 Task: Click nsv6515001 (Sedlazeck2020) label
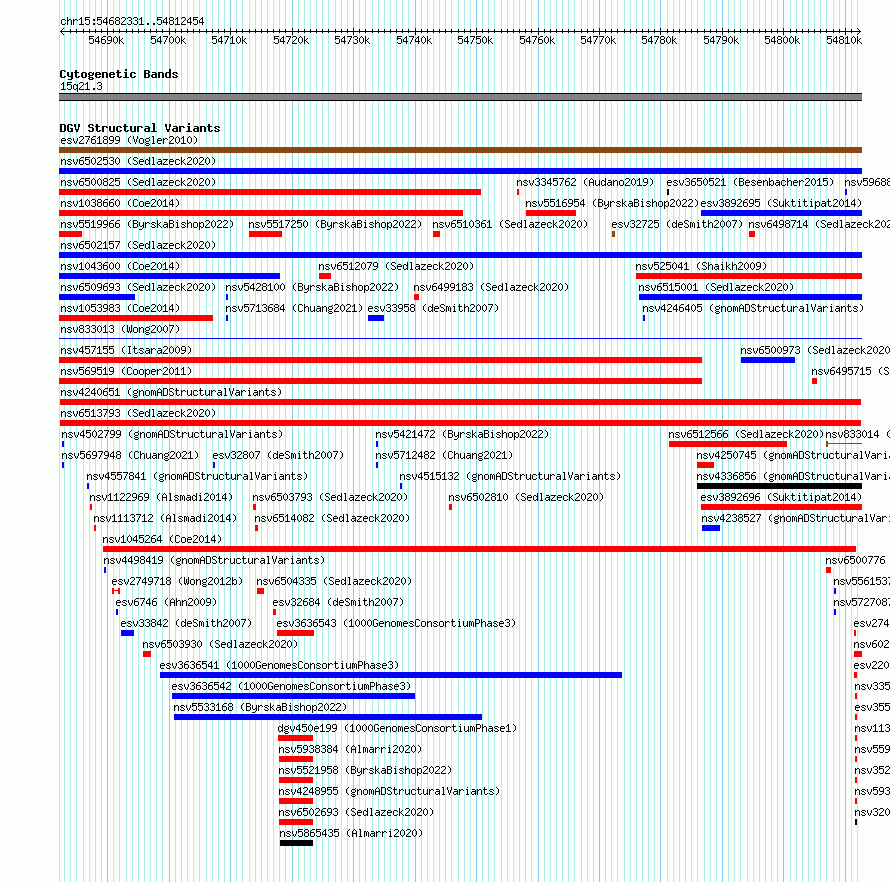pyautogui.click(x=716, y=287)
